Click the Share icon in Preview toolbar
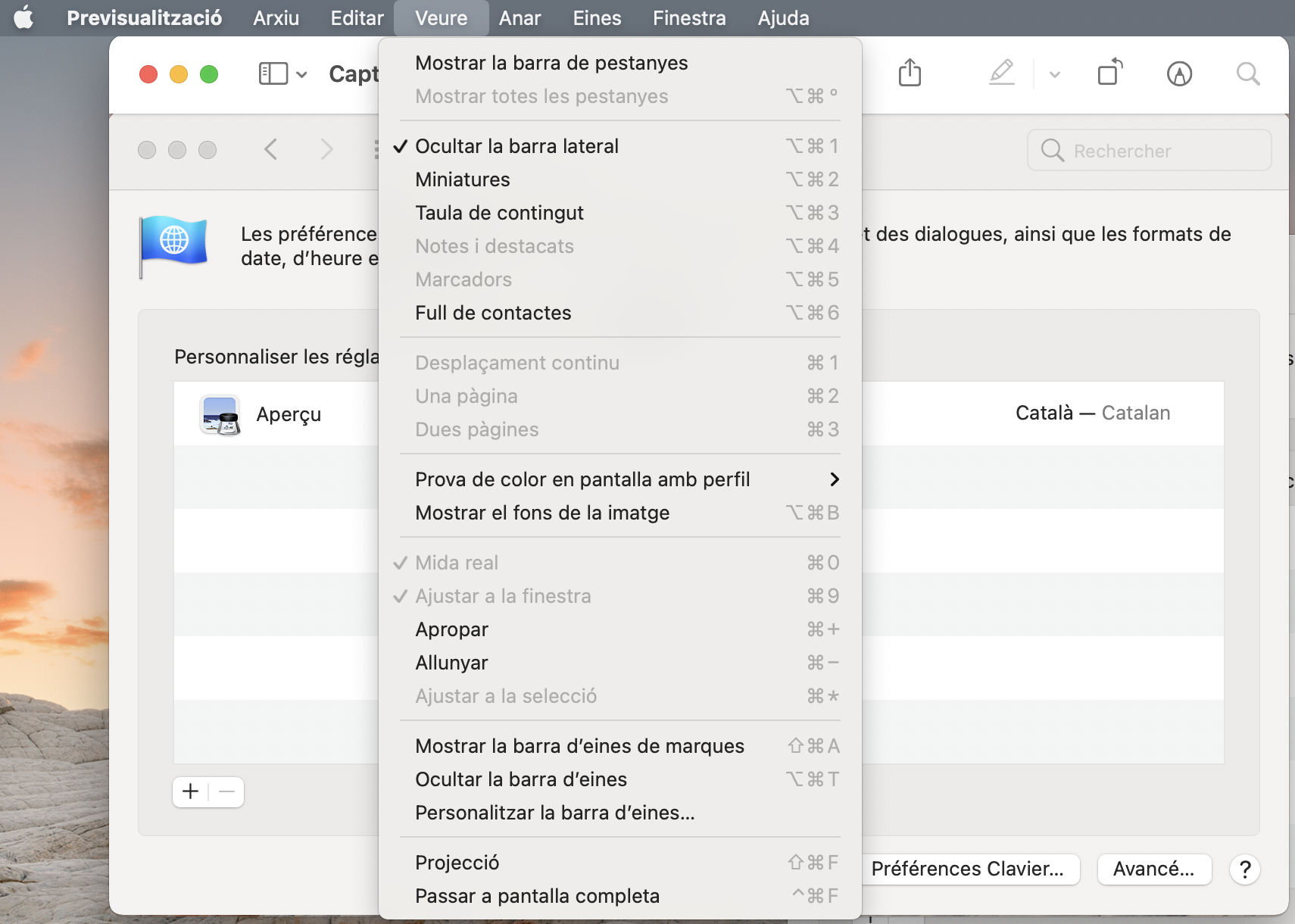Viewport: 1295px width, 924px height. [x=910, y=73]
